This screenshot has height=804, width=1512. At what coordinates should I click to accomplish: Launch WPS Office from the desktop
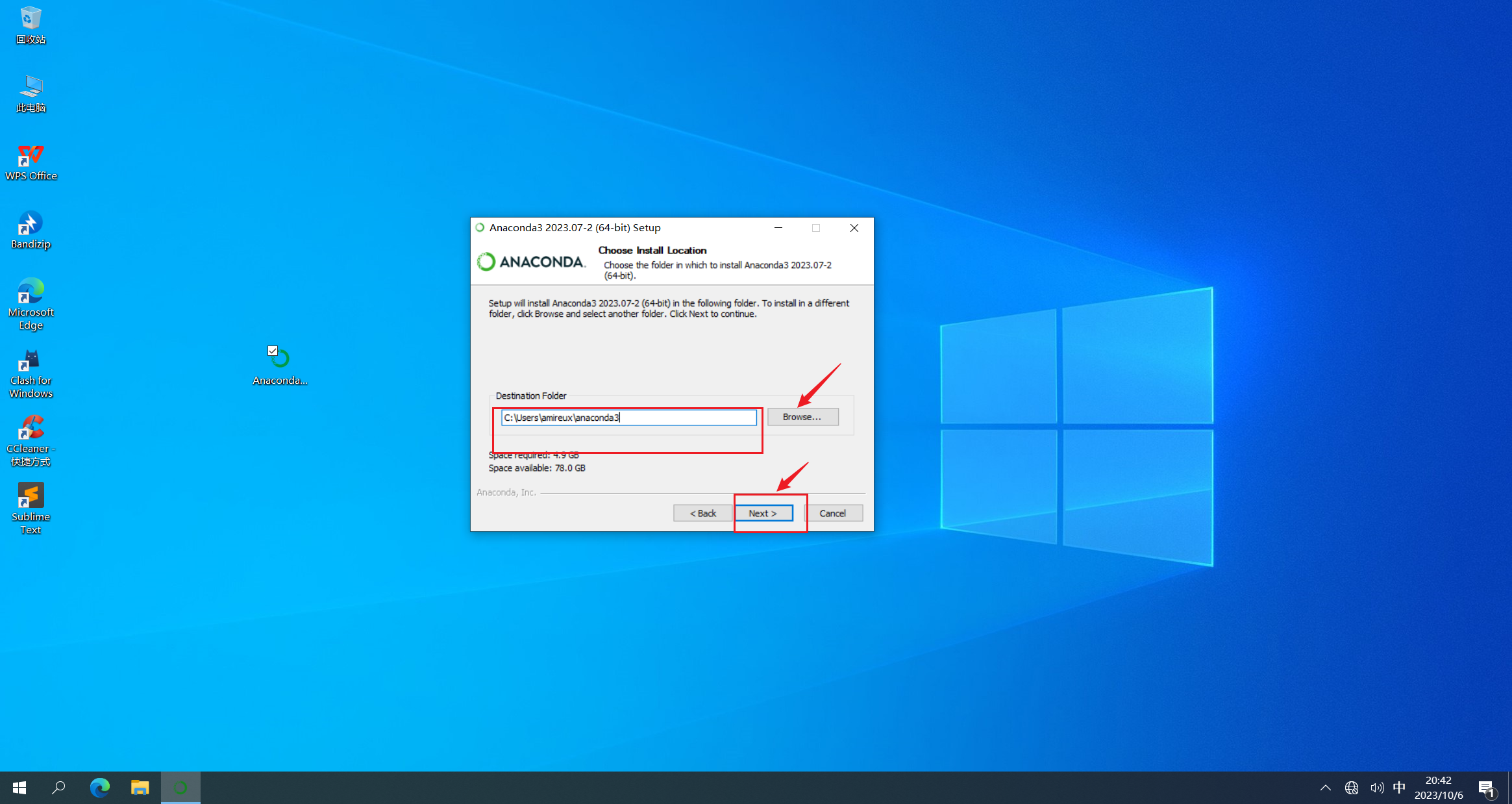tap(31, 157)
